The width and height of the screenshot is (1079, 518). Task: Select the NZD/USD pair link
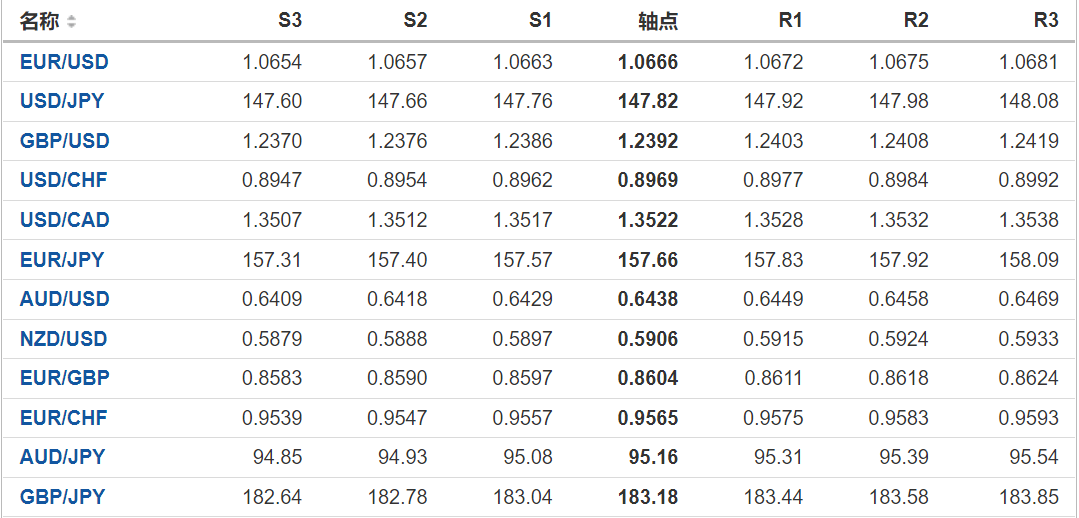63,339
